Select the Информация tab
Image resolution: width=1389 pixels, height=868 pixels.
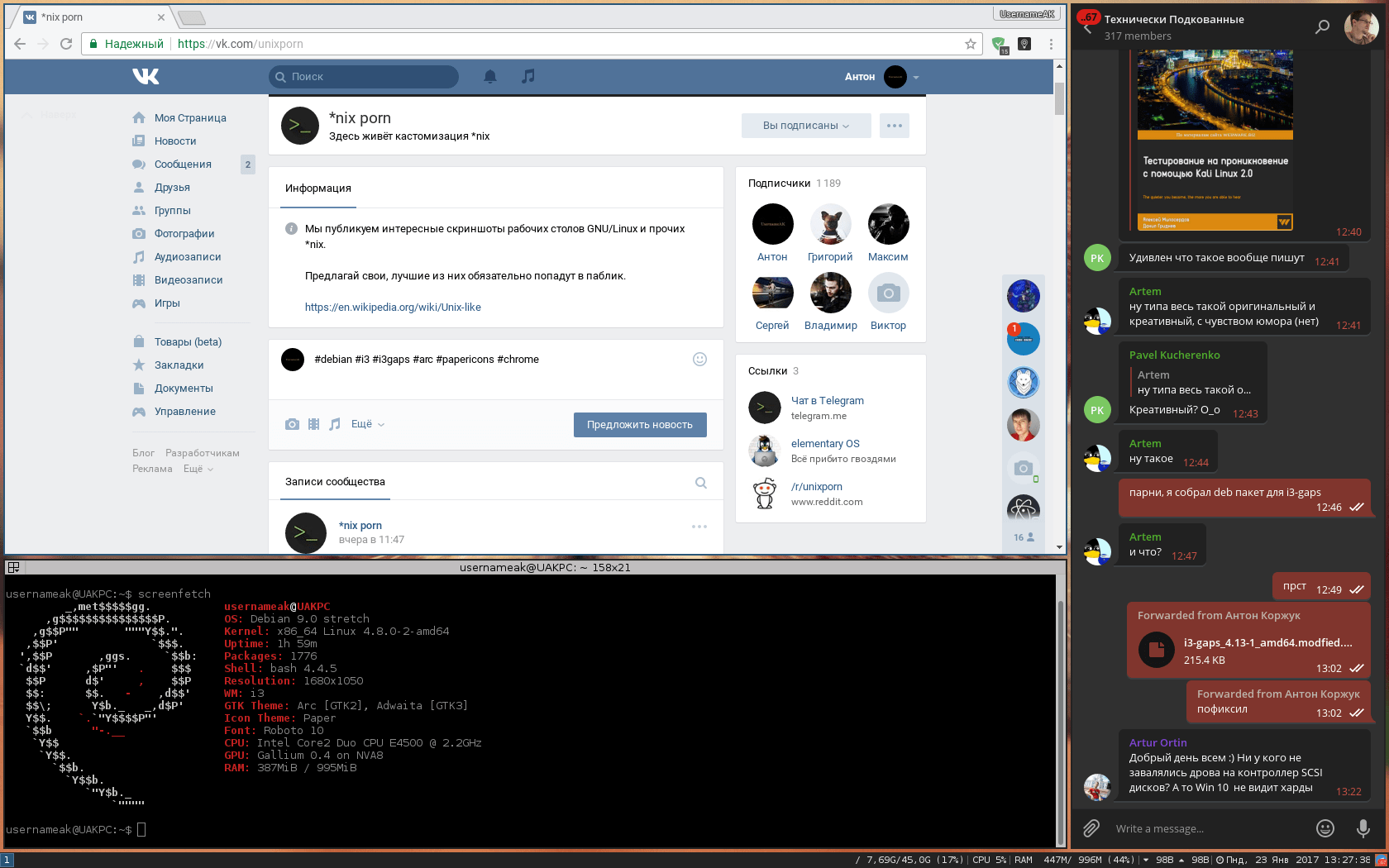(318, 188)
